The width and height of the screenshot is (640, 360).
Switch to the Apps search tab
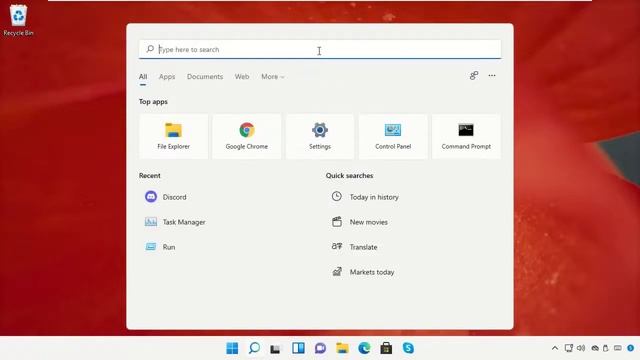[167, 77]
